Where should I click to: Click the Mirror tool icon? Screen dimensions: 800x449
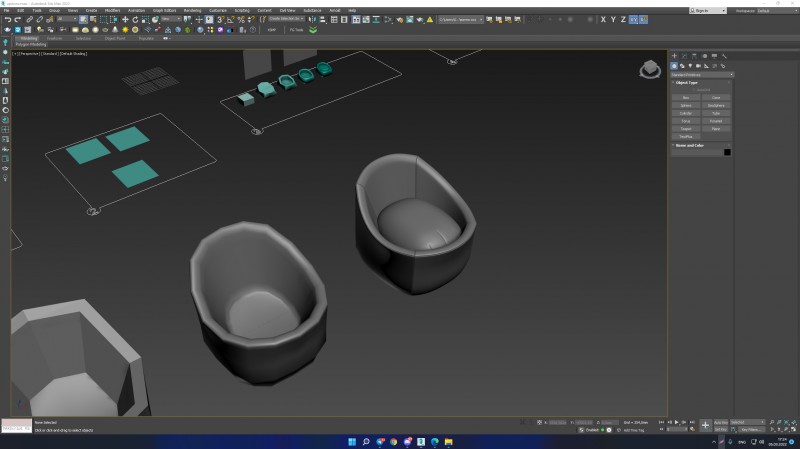pos(312,20)
